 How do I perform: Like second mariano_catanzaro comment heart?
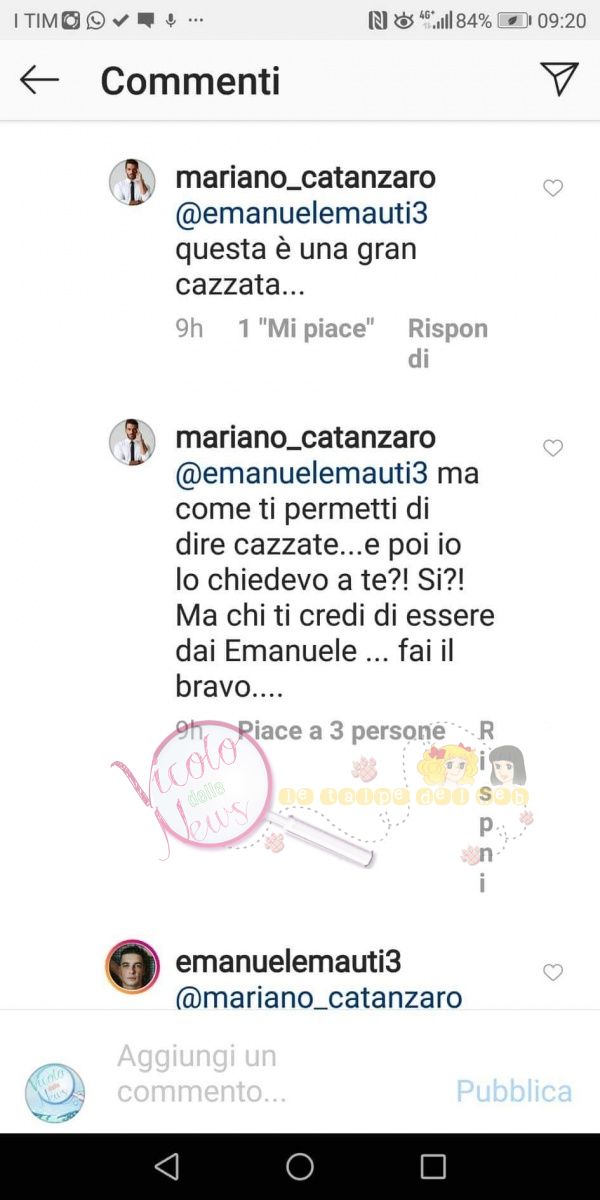point(553,448)
